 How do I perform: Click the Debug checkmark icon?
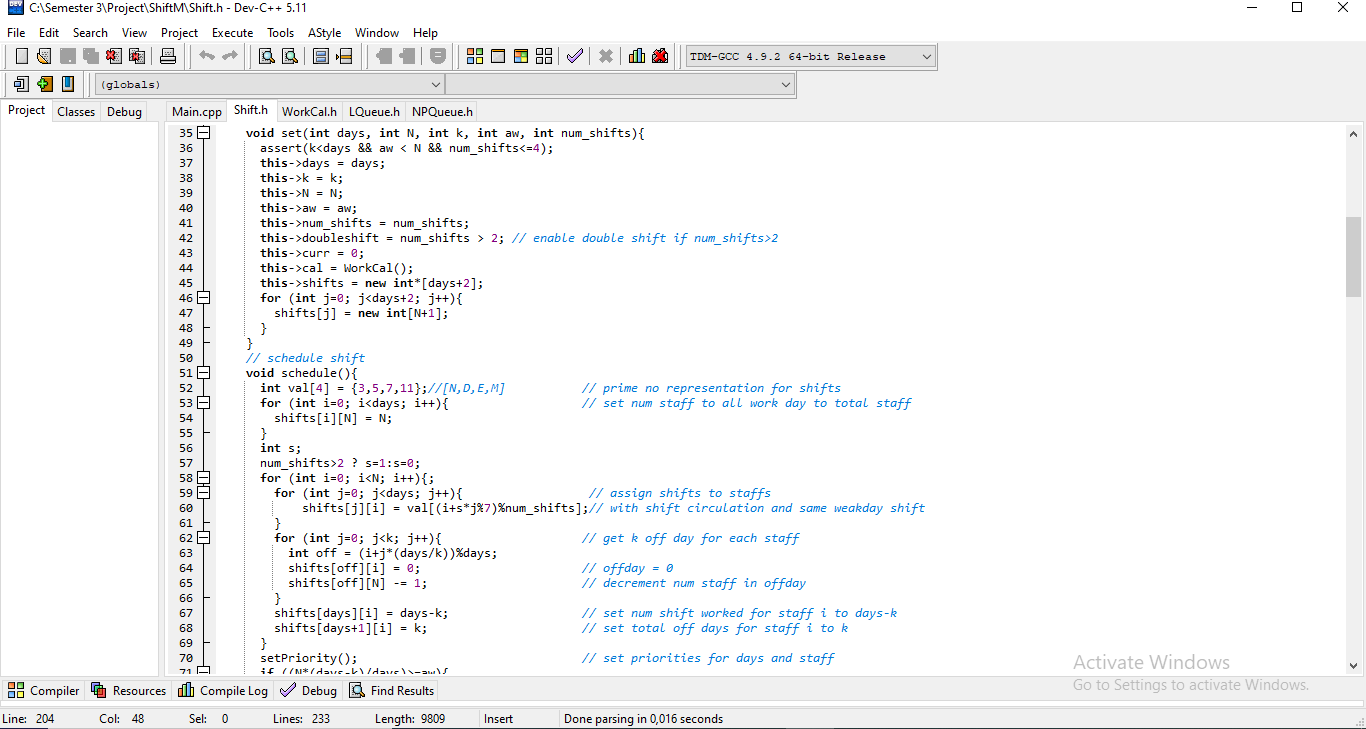click(574, 56)
